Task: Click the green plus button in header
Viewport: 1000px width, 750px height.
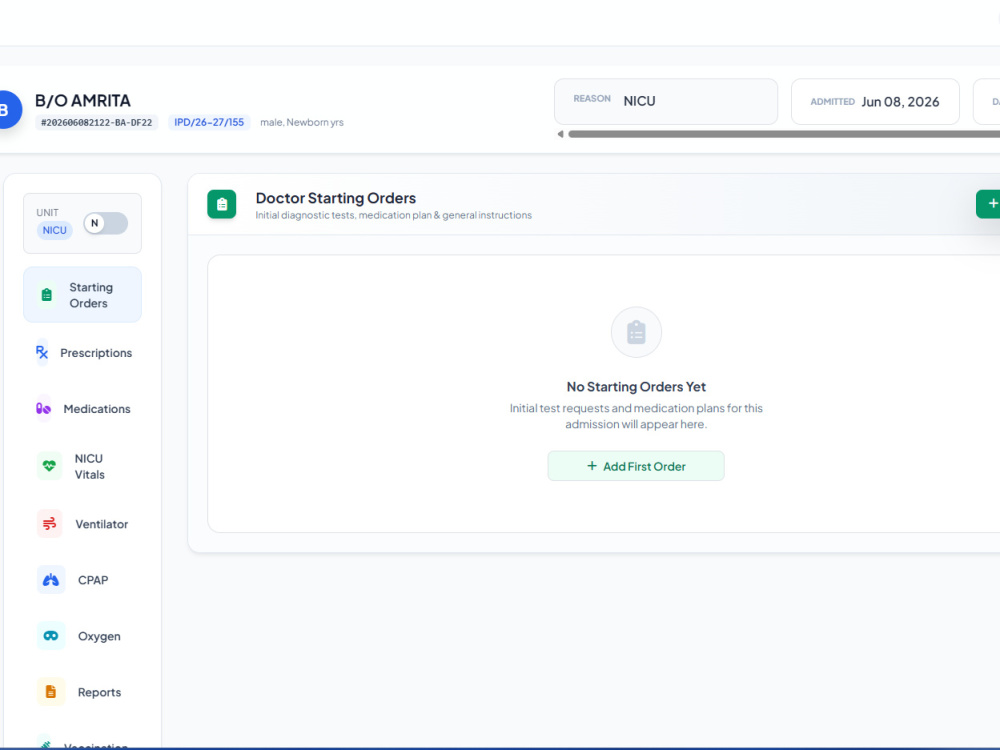Action: [989, 204]
